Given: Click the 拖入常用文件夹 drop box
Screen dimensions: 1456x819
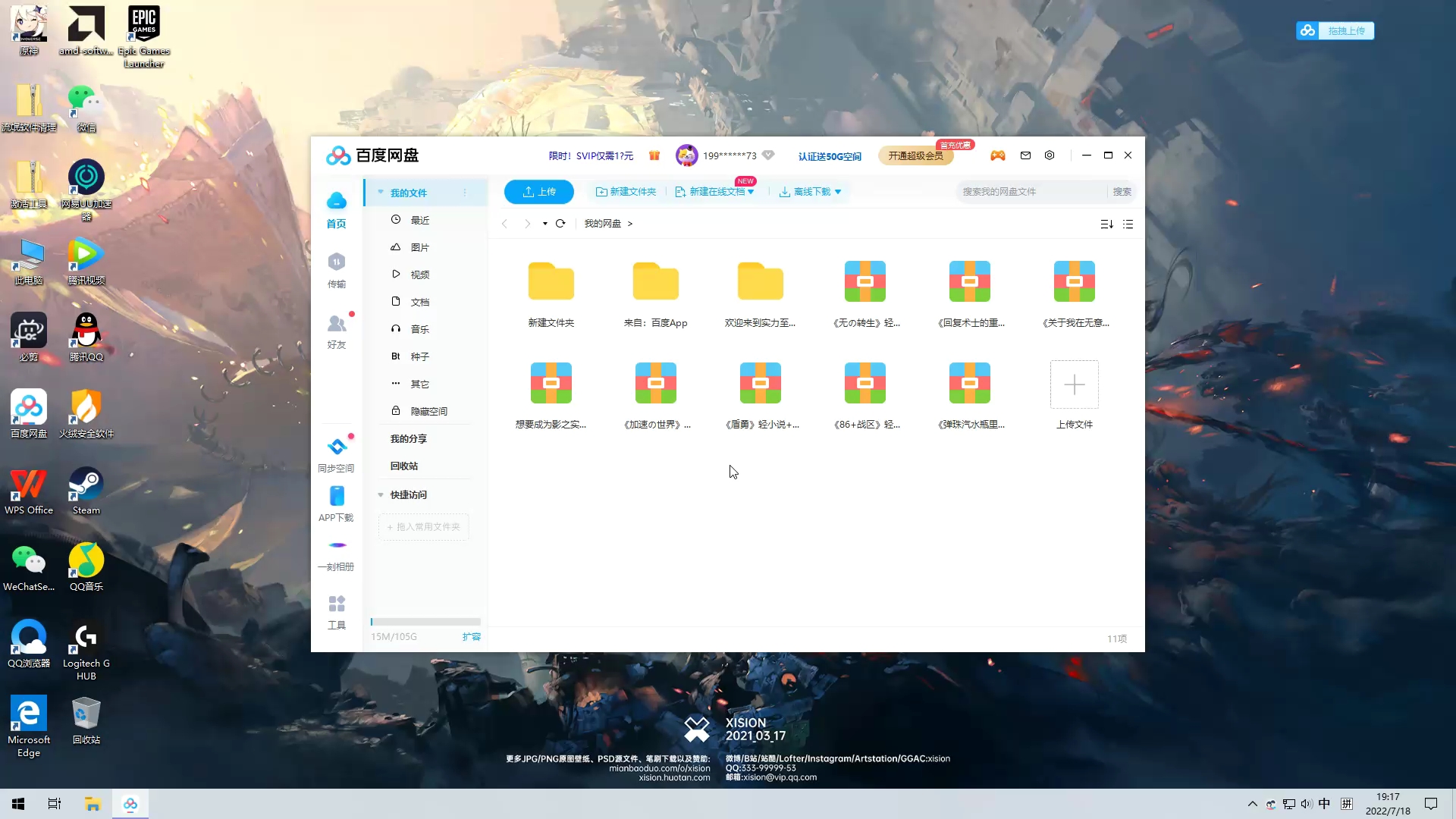Looking at the screenshot, I should [424, 527].
